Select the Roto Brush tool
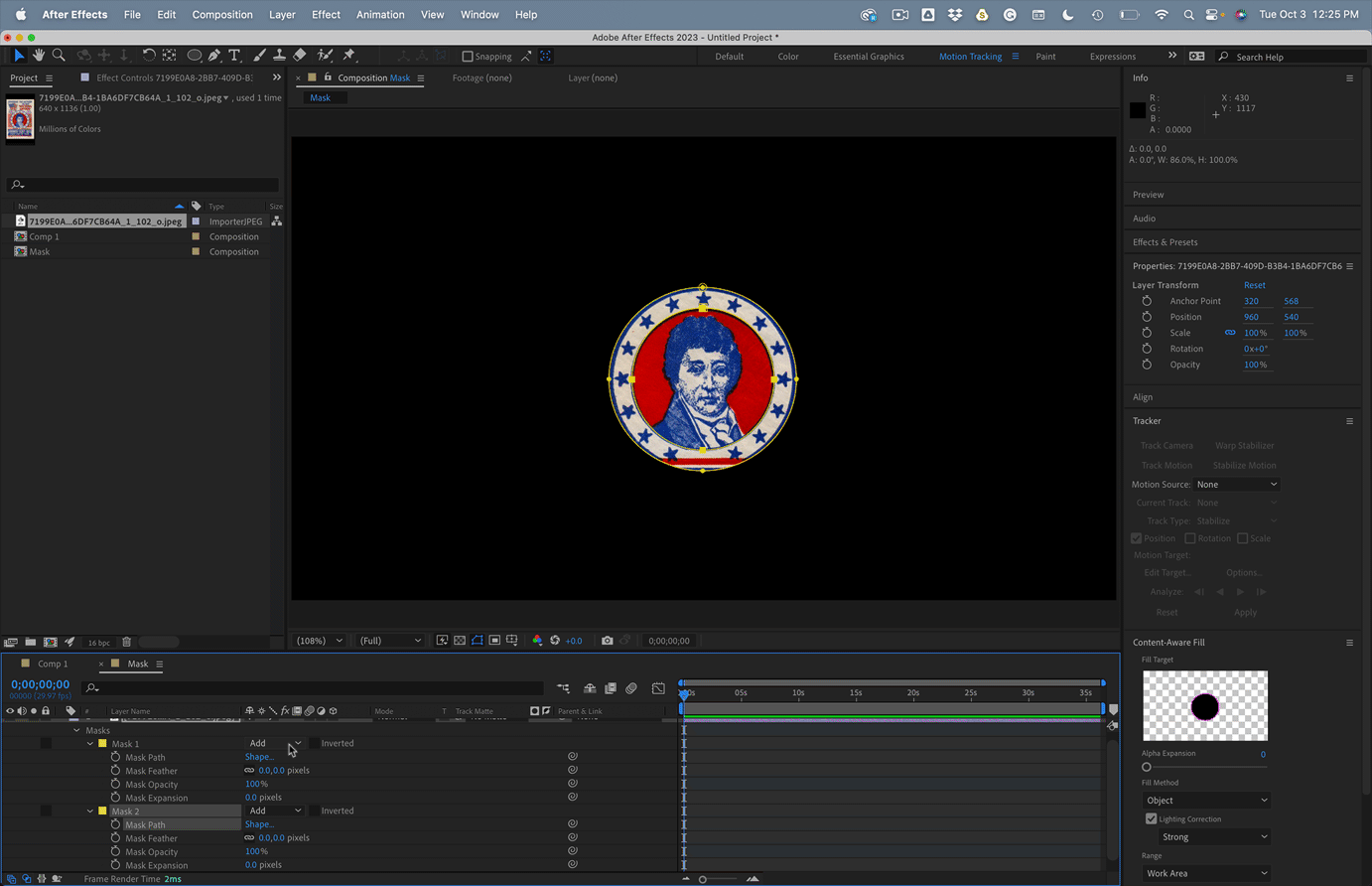Screen dimensions: 1372x886 [x=325, y=56]
